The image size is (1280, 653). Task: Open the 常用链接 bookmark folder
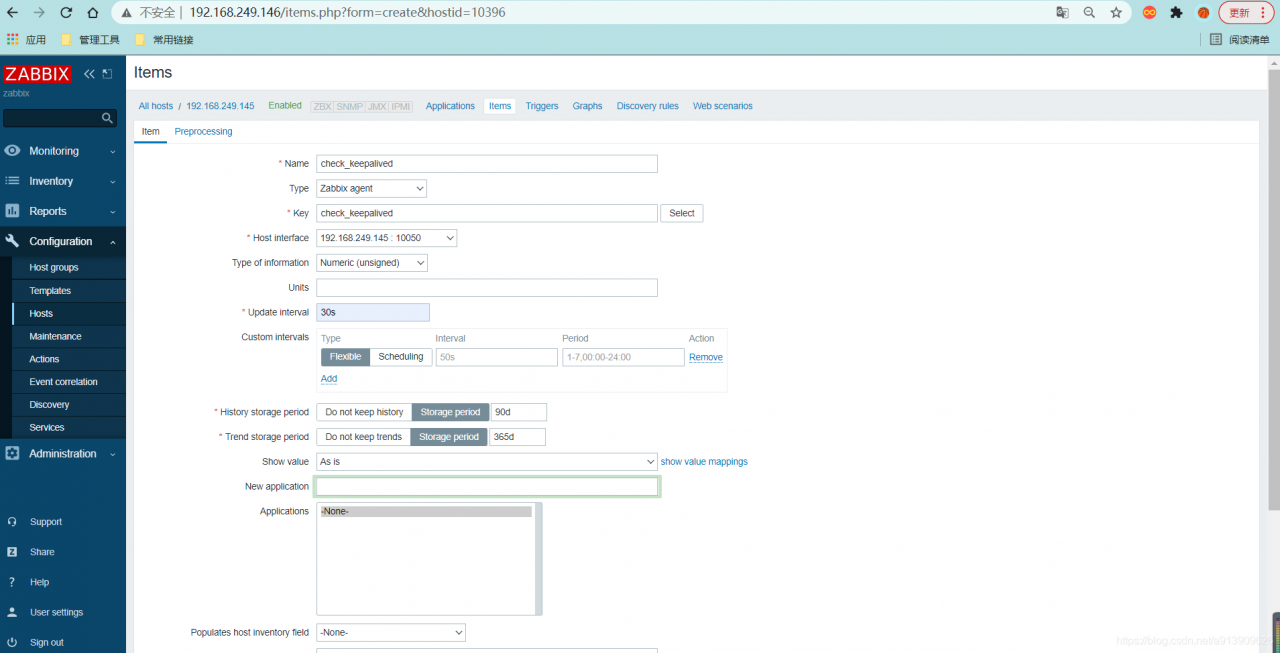(x=164, y=40)
